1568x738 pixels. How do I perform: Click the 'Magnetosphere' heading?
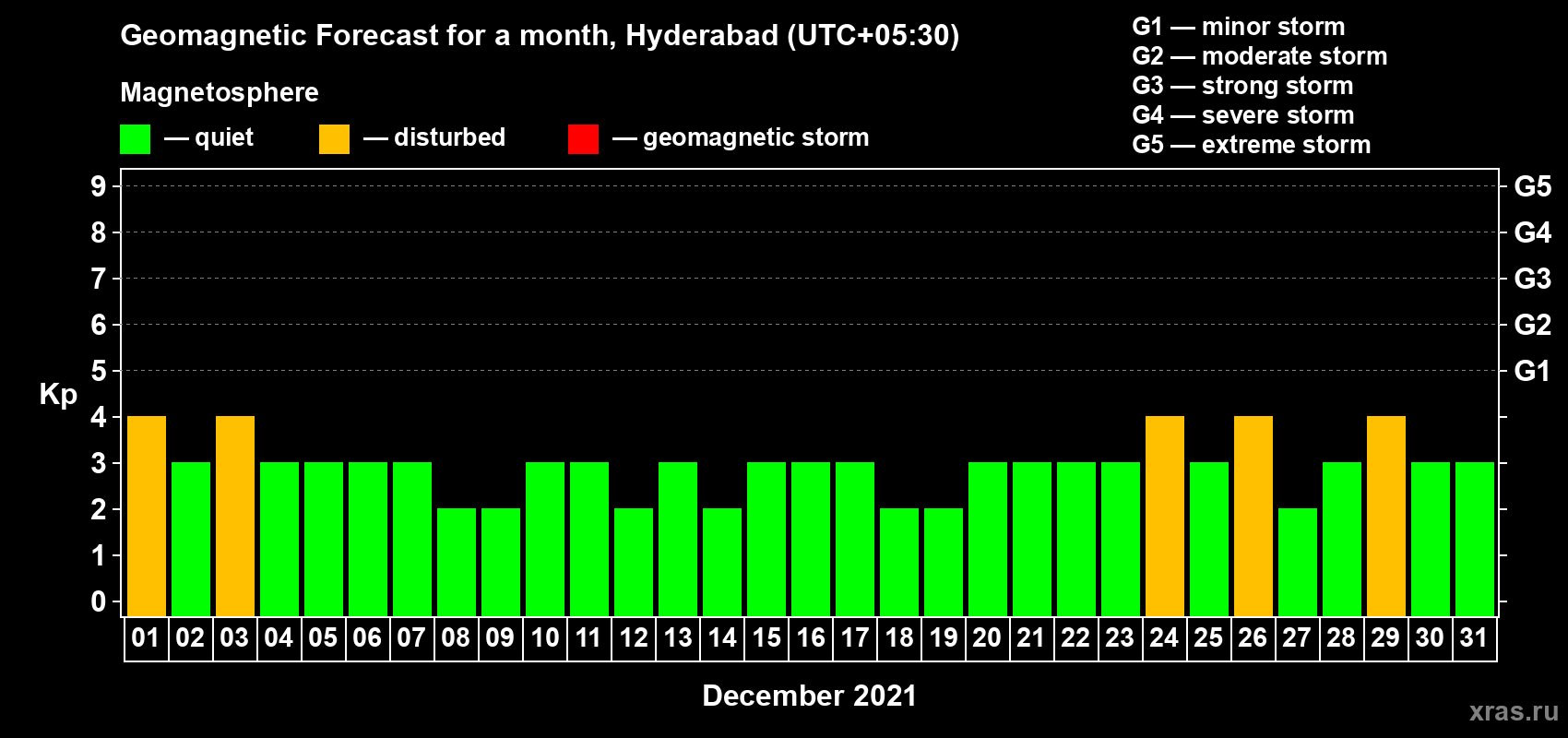220,92
